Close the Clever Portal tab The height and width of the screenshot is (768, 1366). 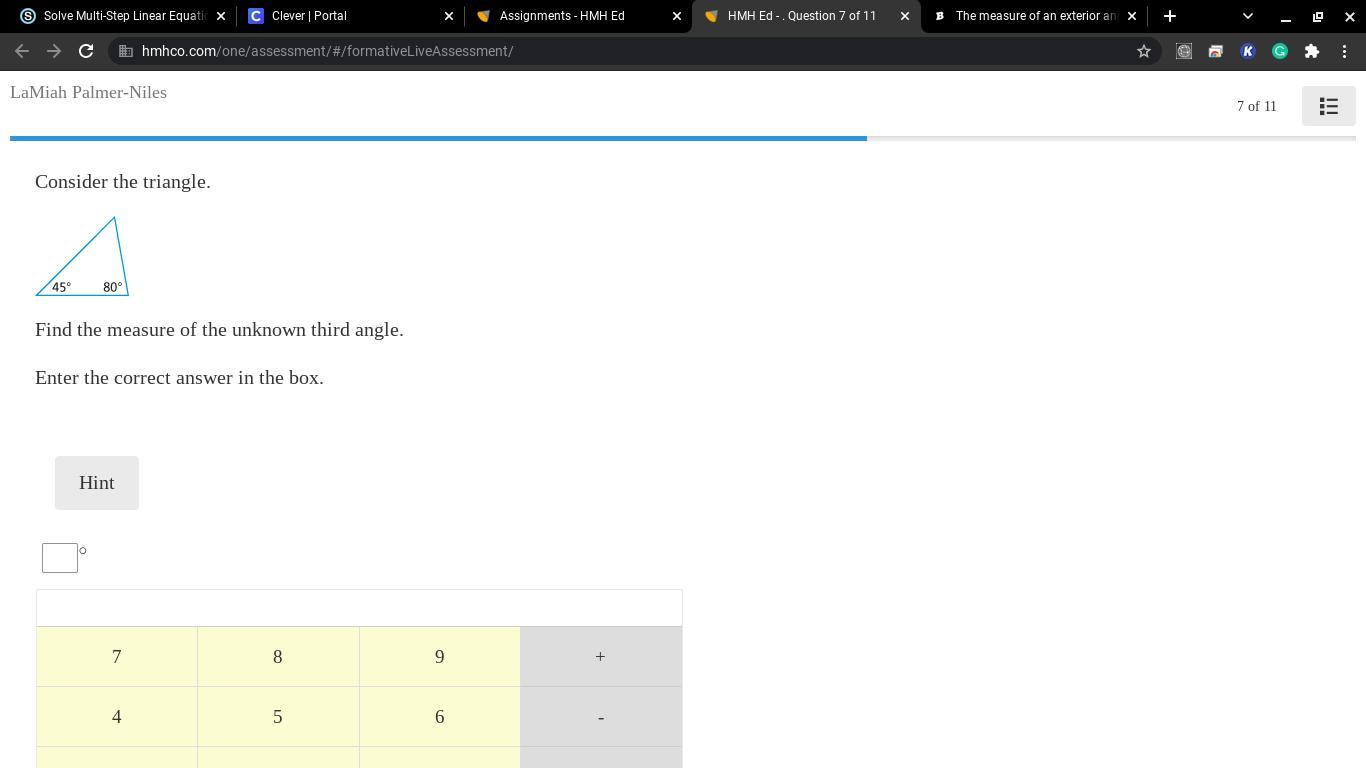pyautogui.click(x=449, y=16)
